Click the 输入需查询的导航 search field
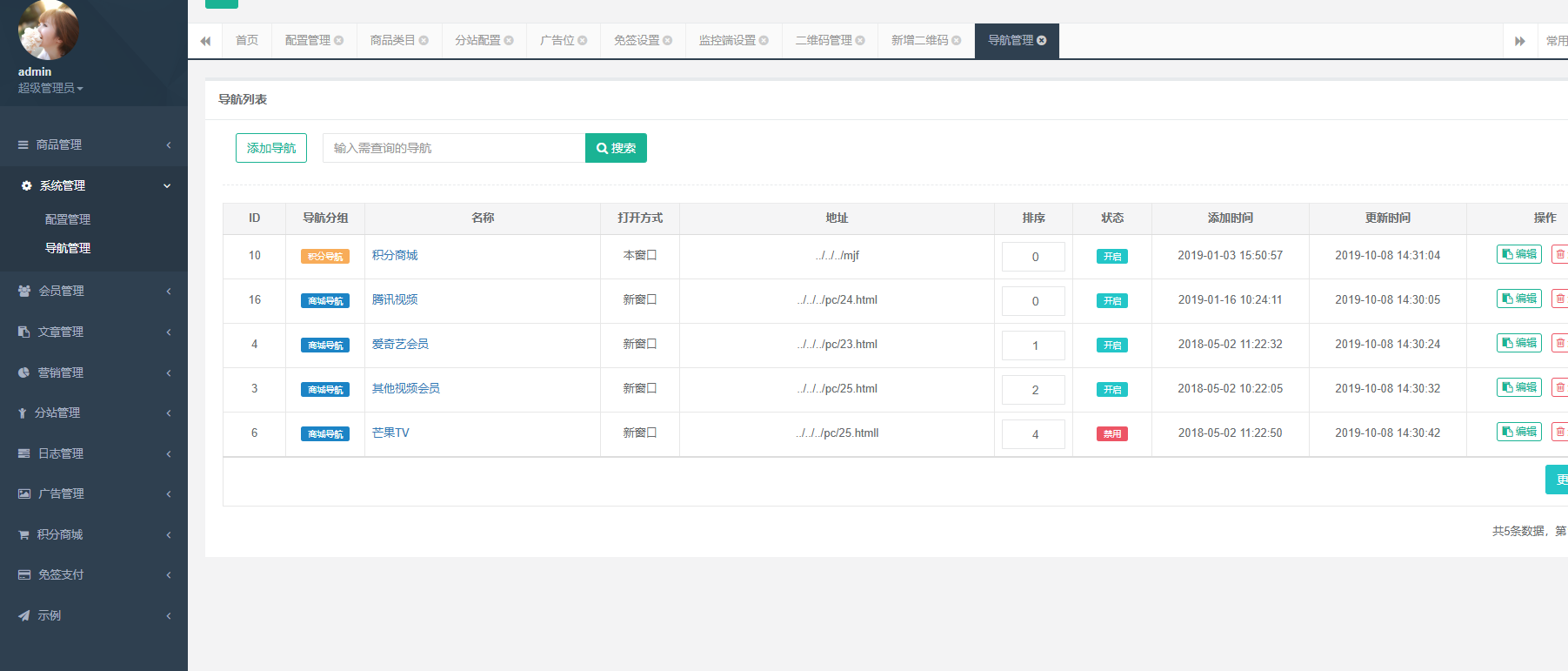 pyautogui.click(x=453, y=149)
